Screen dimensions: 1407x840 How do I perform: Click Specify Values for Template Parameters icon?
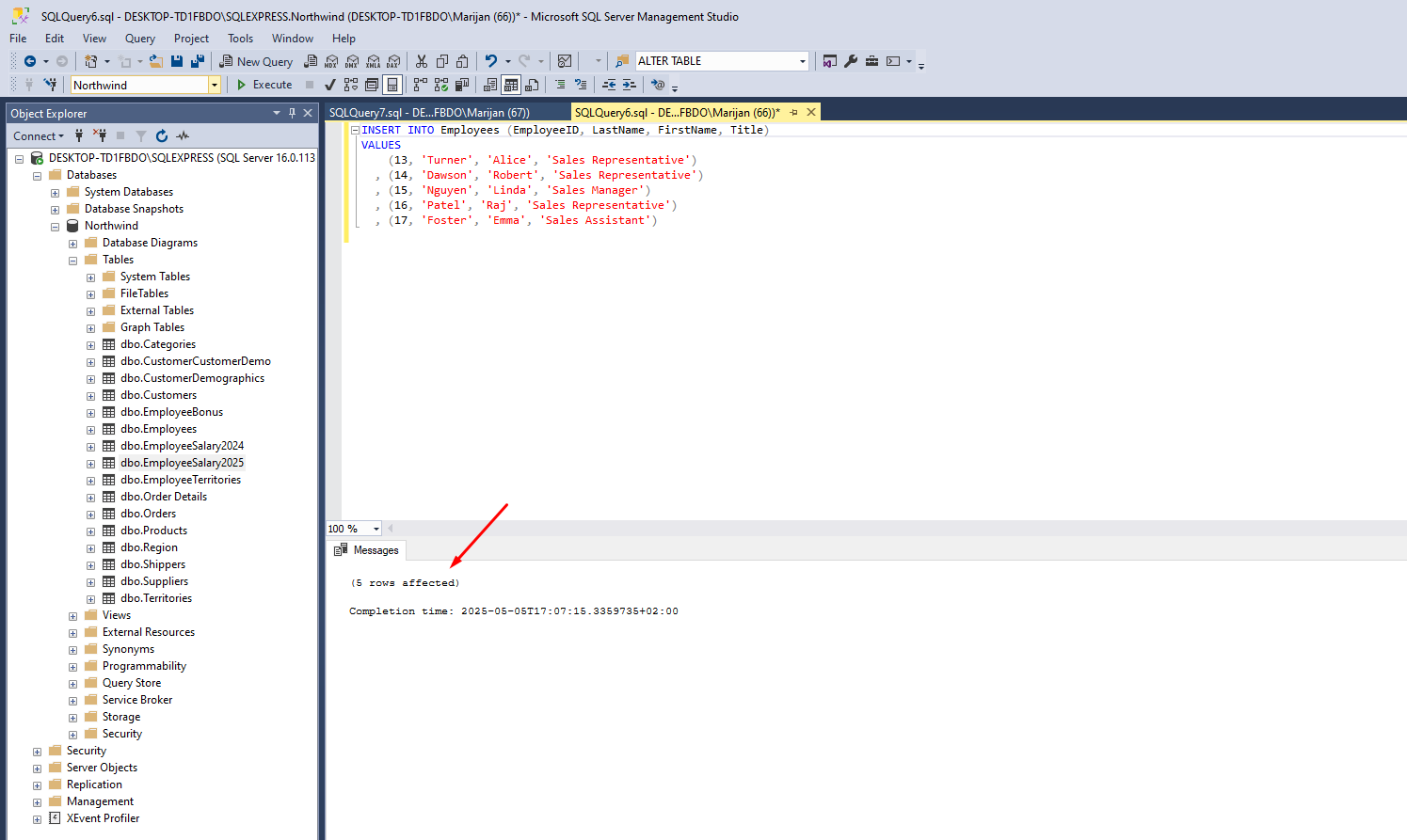[x=658, y=85]
